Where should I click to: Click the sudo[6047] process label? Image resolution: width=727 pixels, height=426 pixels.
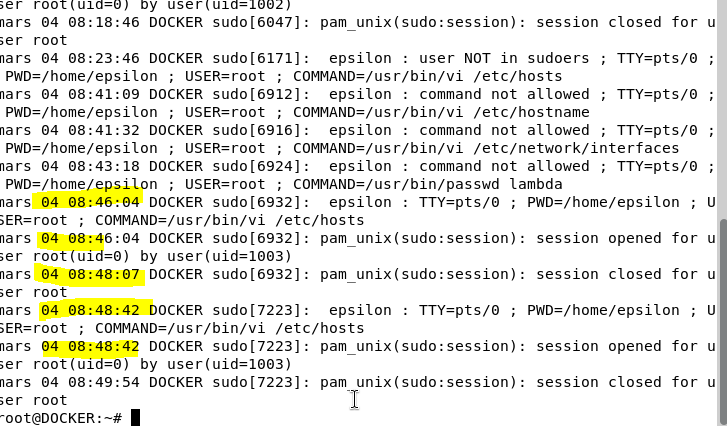256,22
